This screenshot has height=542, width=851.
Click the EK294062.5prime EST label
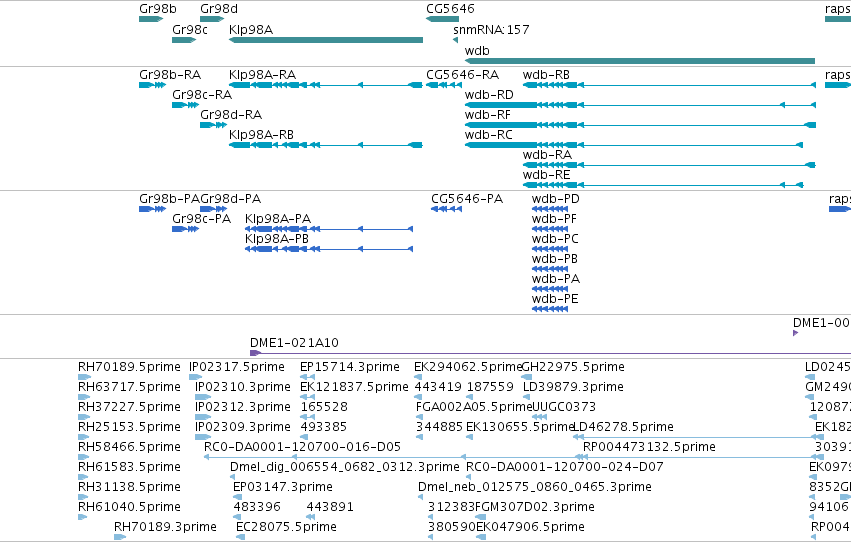[x=467, y=367]
